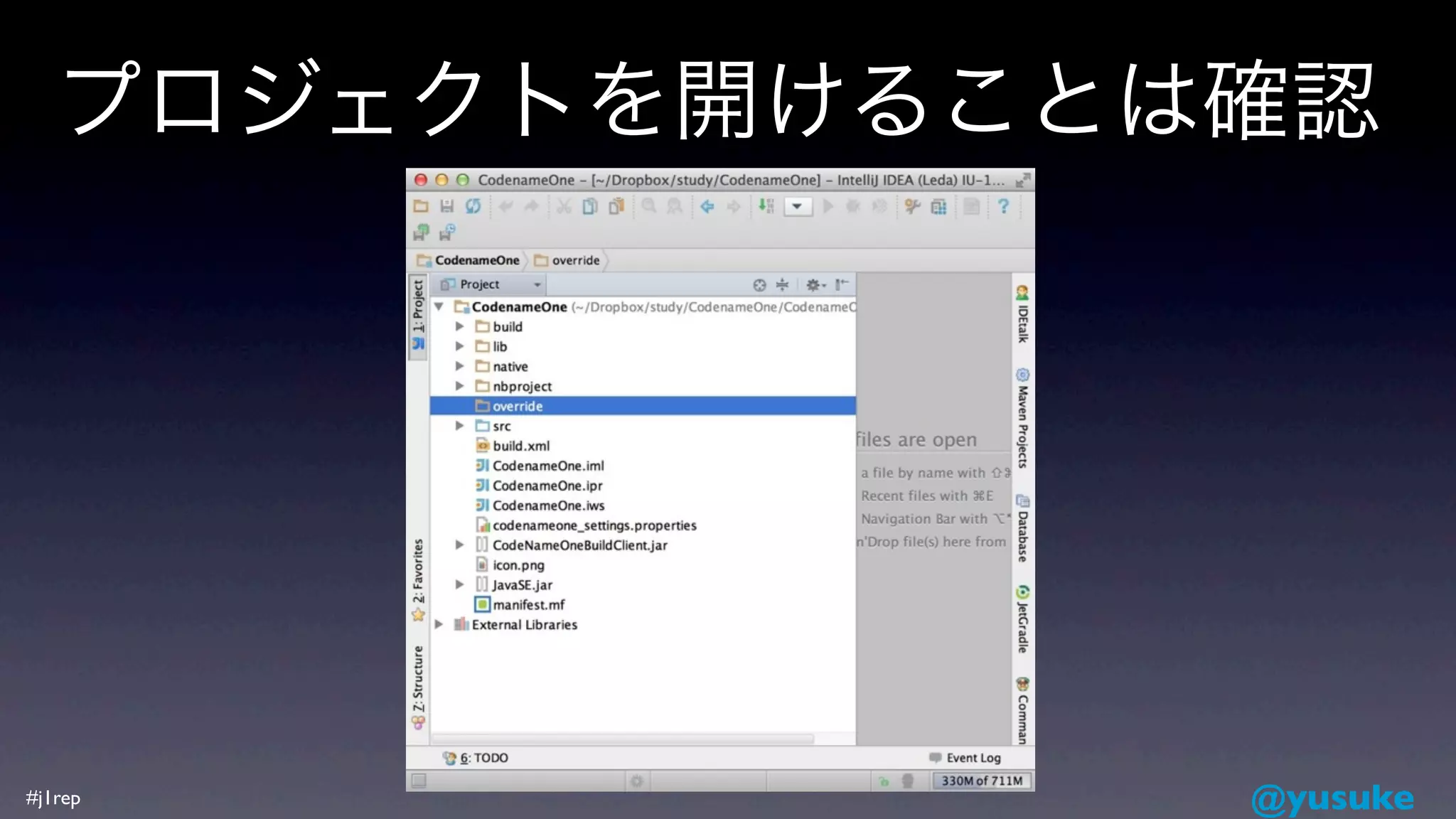Screen dimensions: 1456x819
Task: Click the green lock icon in status bar
Action: click(884, 781)
